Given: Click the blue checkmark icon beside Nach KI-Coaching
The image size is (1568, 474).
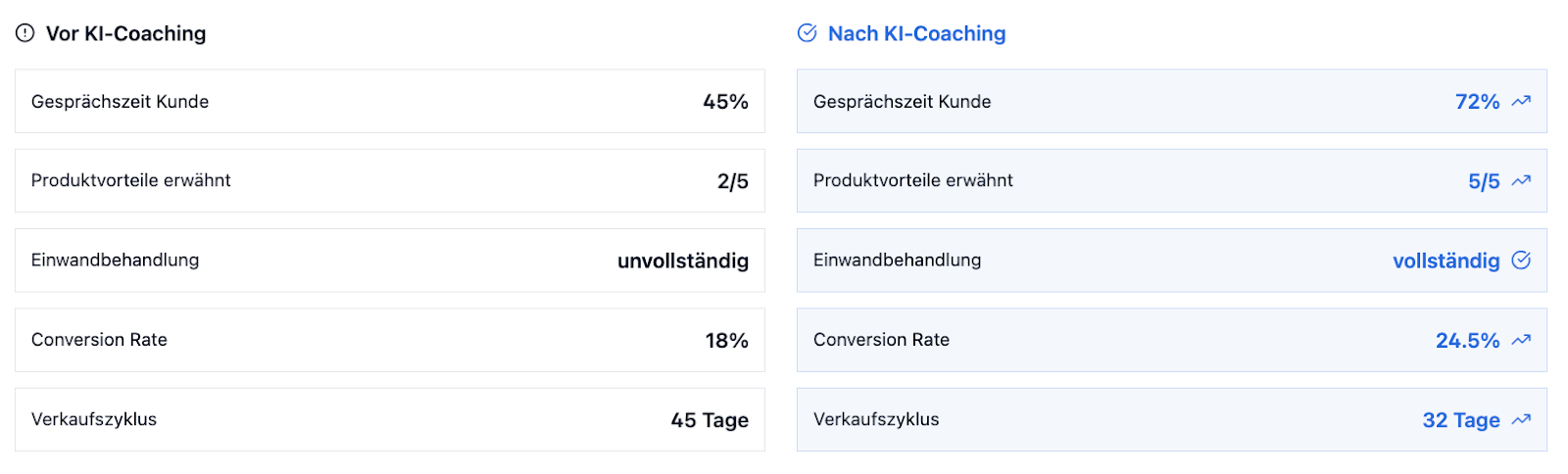Looking at the screenshot, I should click(x=807, y=33).
